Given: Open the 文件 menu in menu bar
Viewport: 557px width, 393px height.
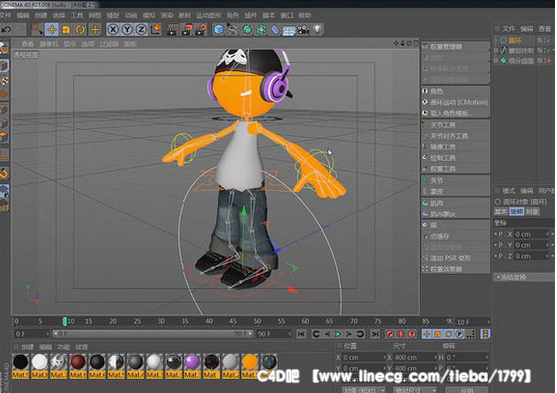Looking at the screenshot, I should point(6,15).
